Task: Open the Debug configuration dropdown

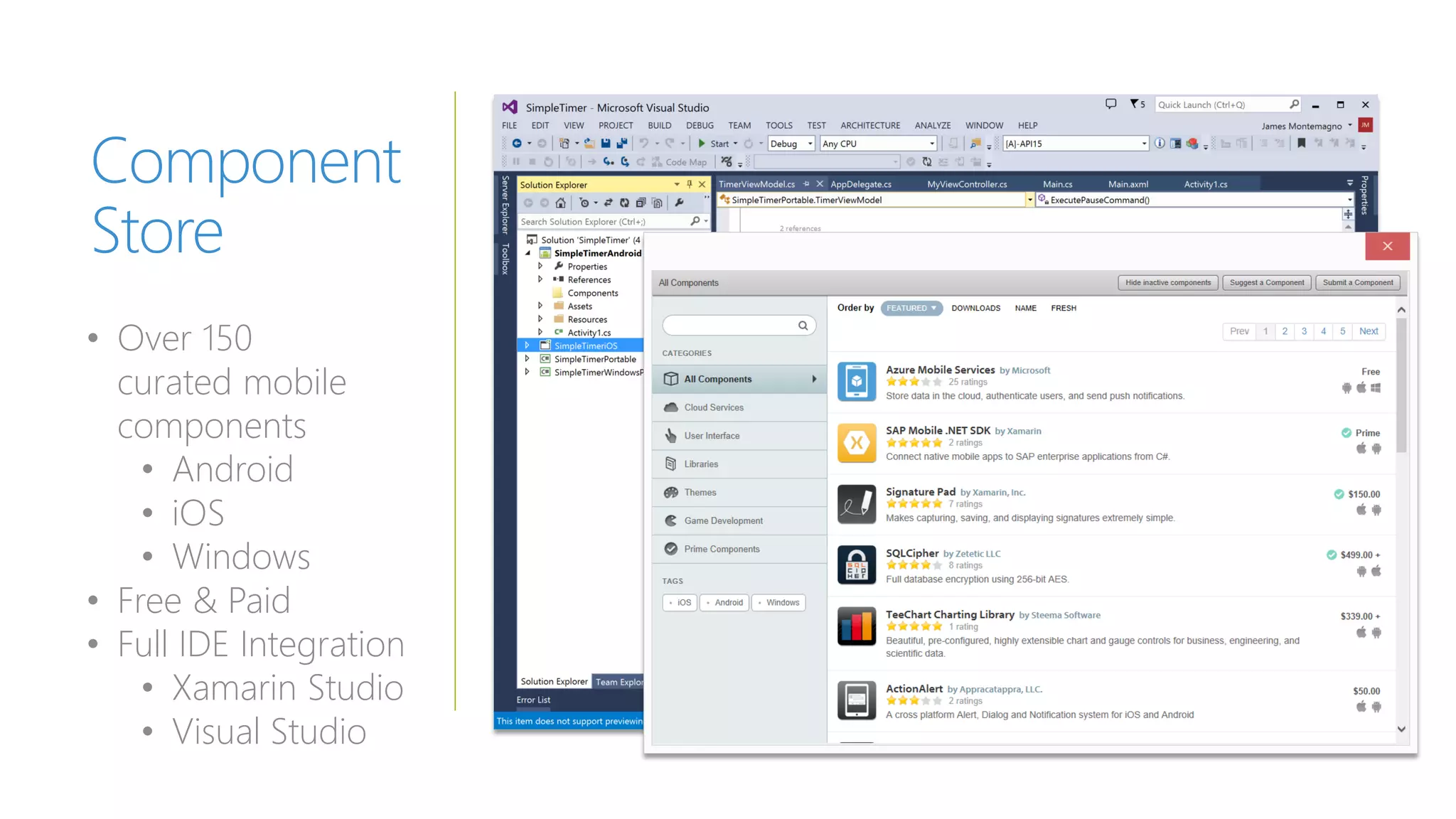Action: (791, 144)
